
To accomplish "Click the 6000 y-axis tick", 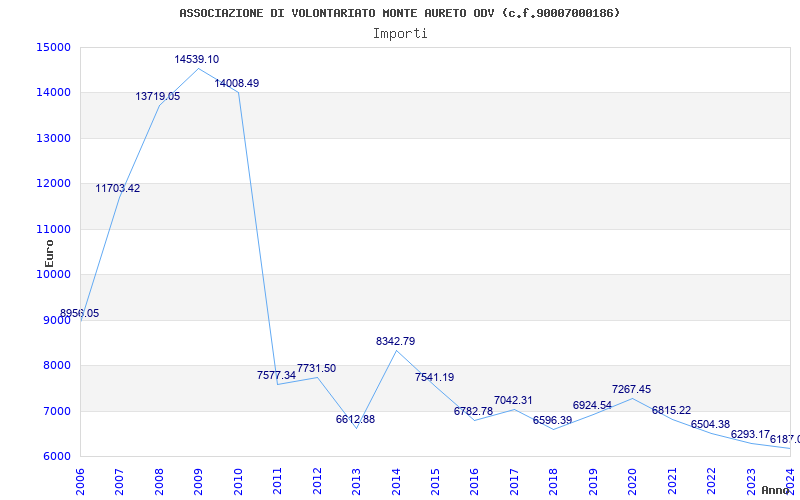I will click(56, 457).
